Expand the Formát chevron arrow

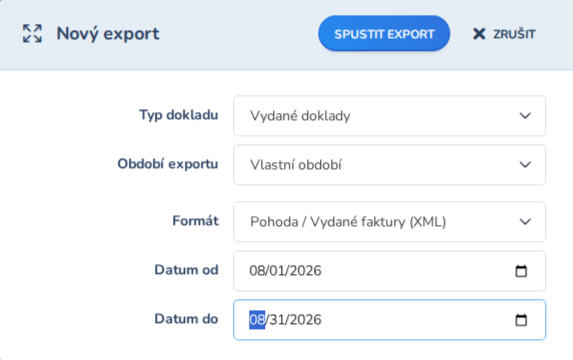point(525,222)
